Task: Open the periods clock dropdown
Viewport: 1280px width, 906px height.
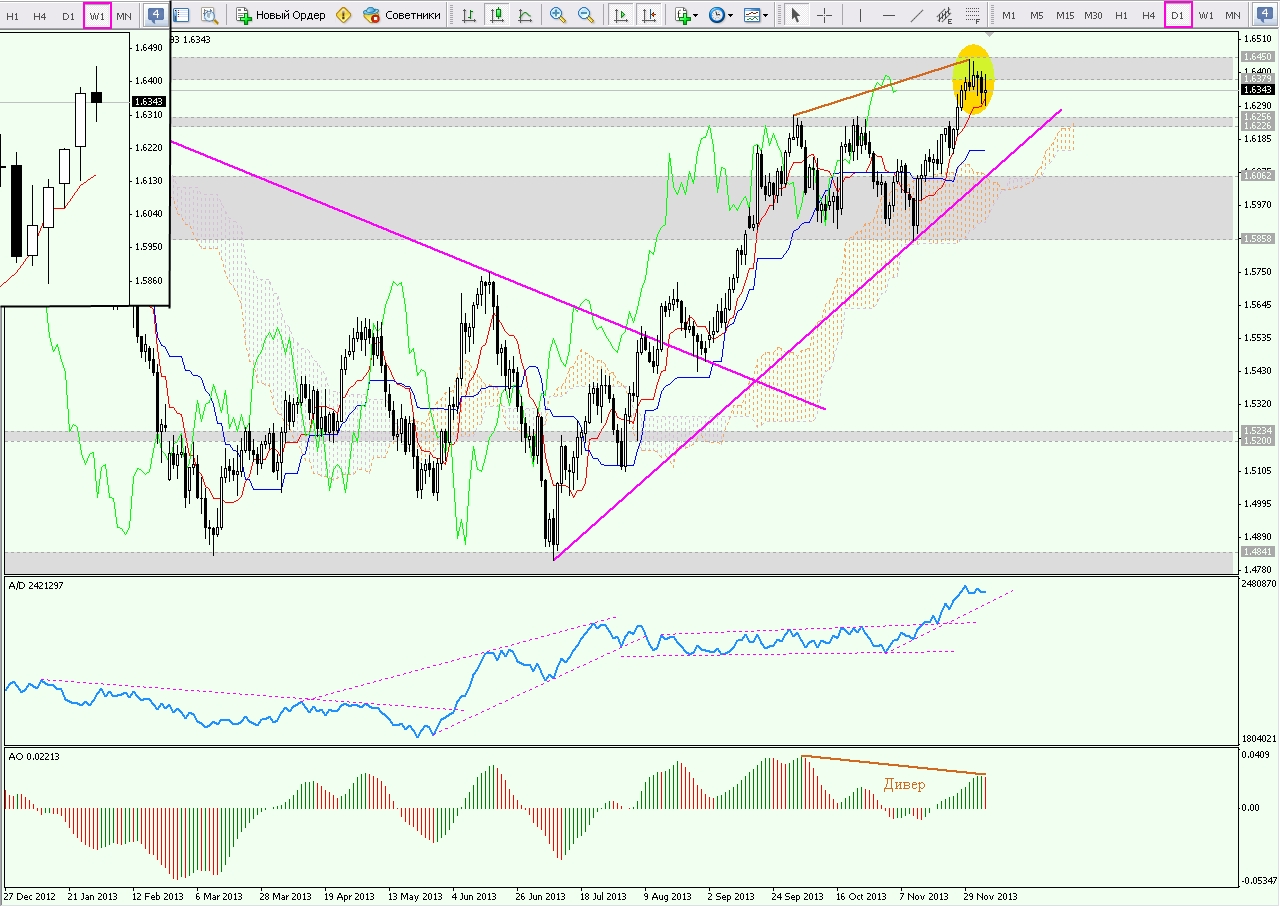Action: pos(720,15)
